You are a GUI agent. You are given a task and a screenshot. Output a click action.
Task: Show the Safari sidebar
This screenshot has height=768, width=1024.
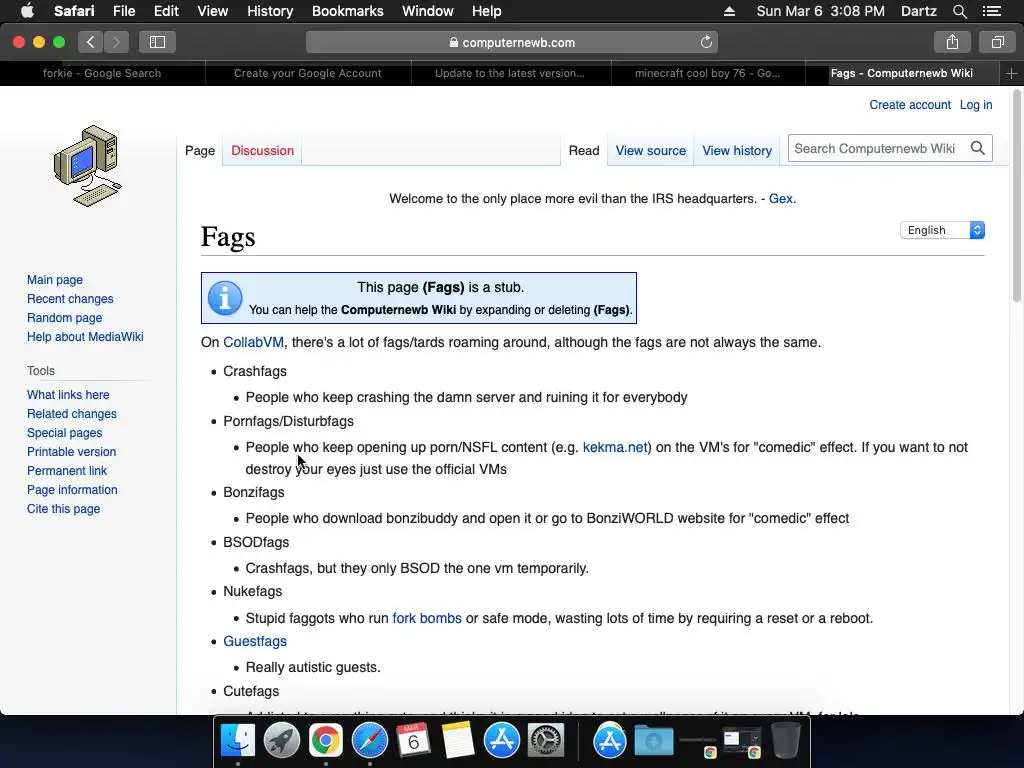click(157, 42)
